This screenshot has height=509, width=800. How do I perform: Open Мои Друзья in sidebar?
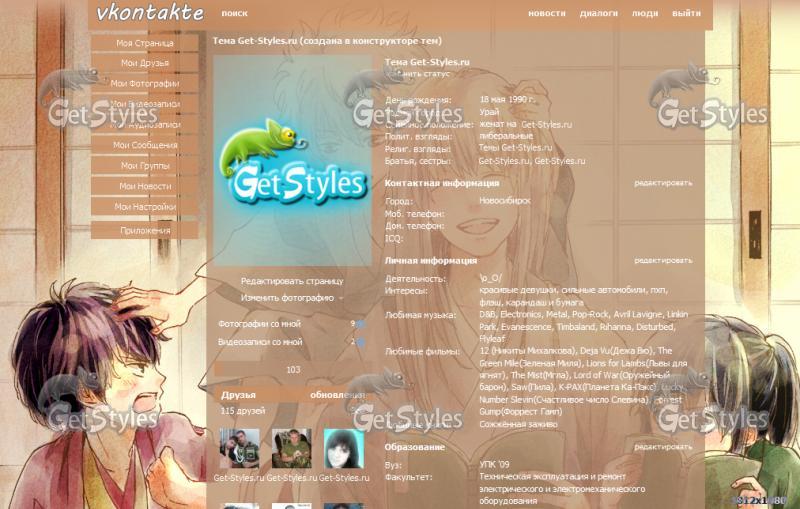pos(145,63)
